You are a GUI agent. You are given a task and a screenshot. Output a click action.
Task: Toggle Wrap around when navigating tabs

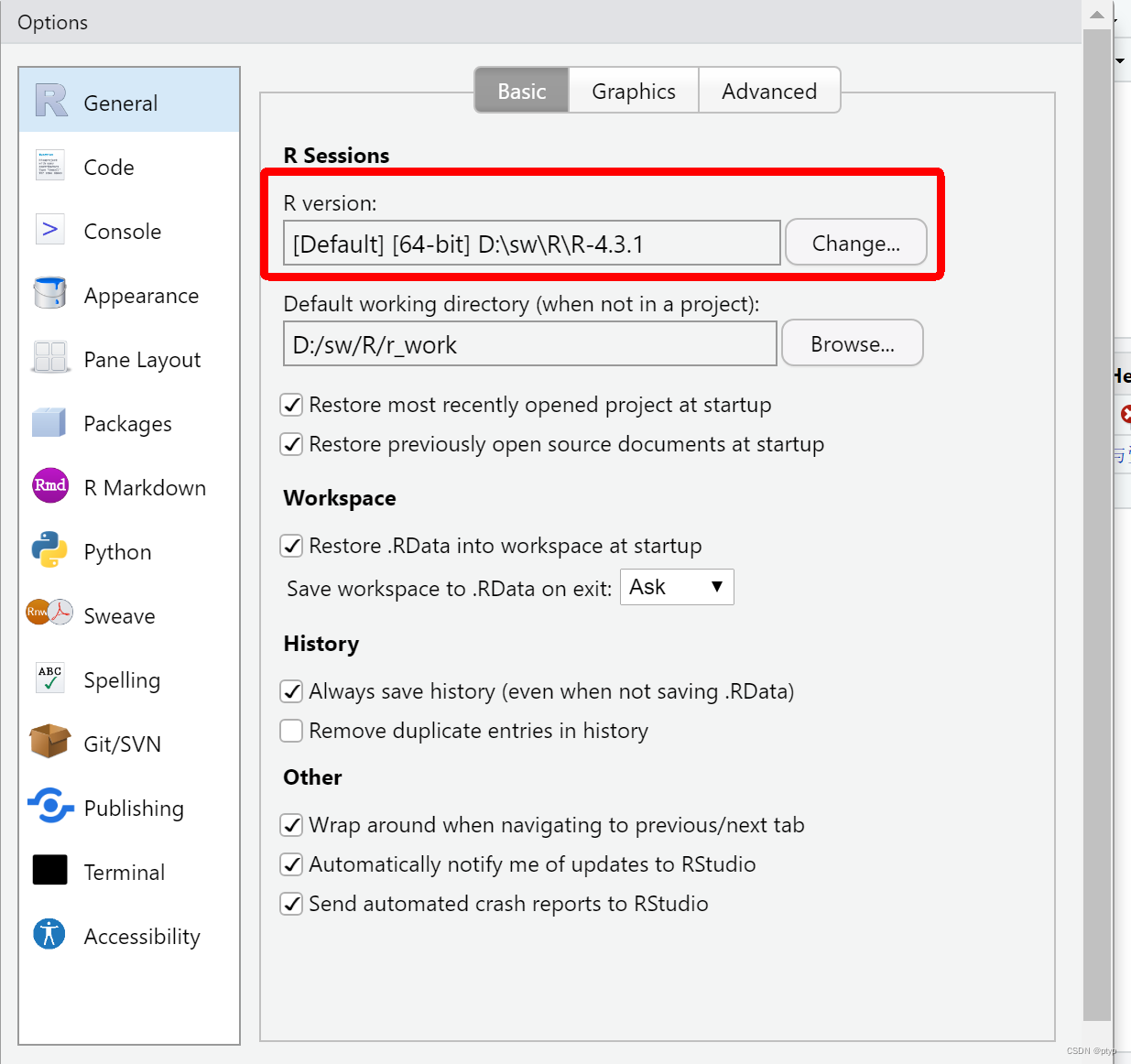click(x=291, y=825)
